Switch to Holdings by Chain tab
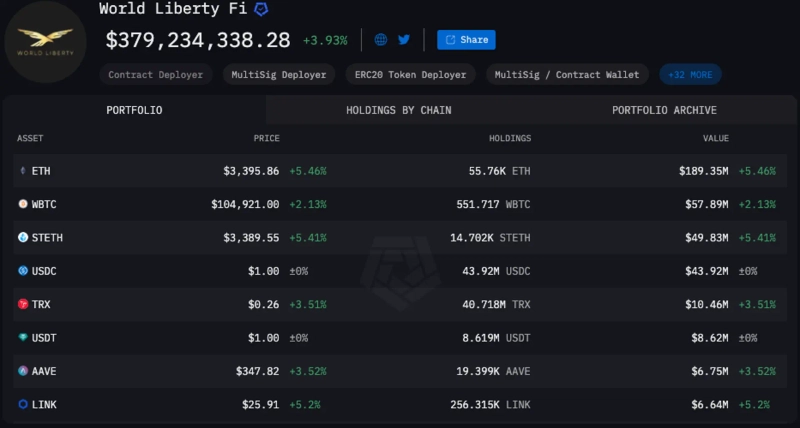Image resolution: width=800 pixels, height=428 pixels. pos(398,110)
